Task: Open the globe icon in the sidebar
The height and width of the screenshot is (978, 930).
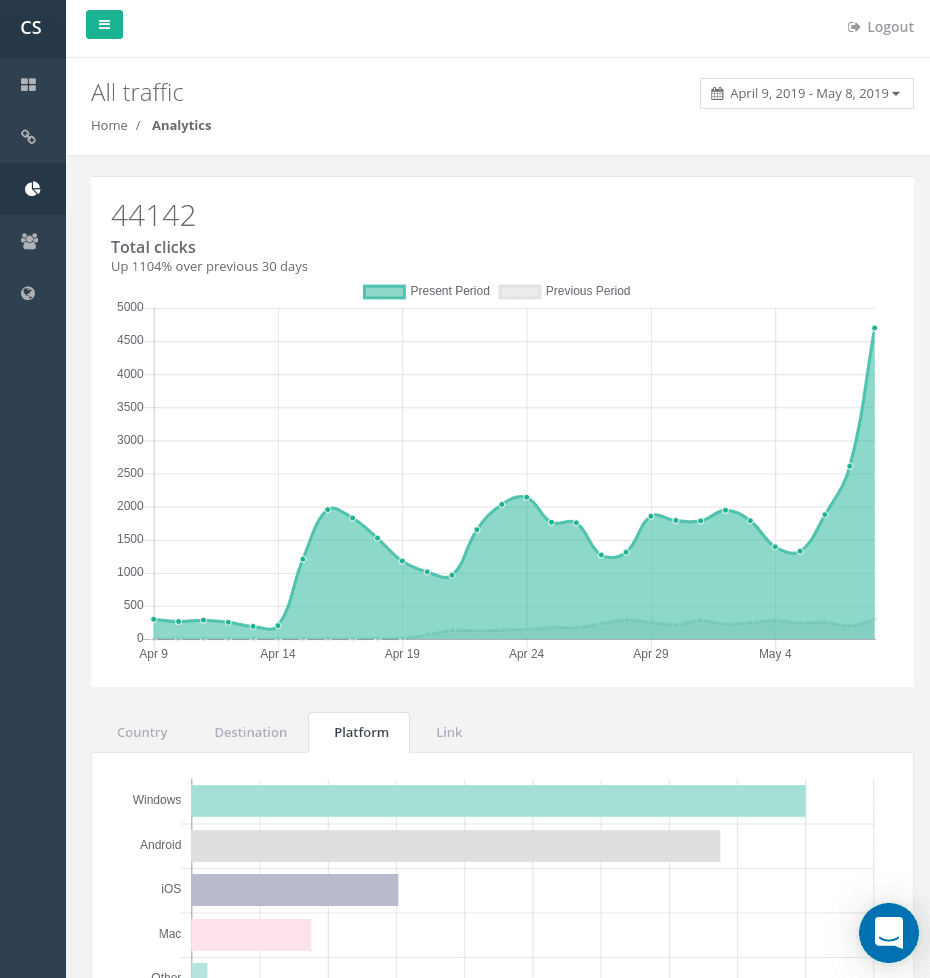Action: click(x=28, y=293)
